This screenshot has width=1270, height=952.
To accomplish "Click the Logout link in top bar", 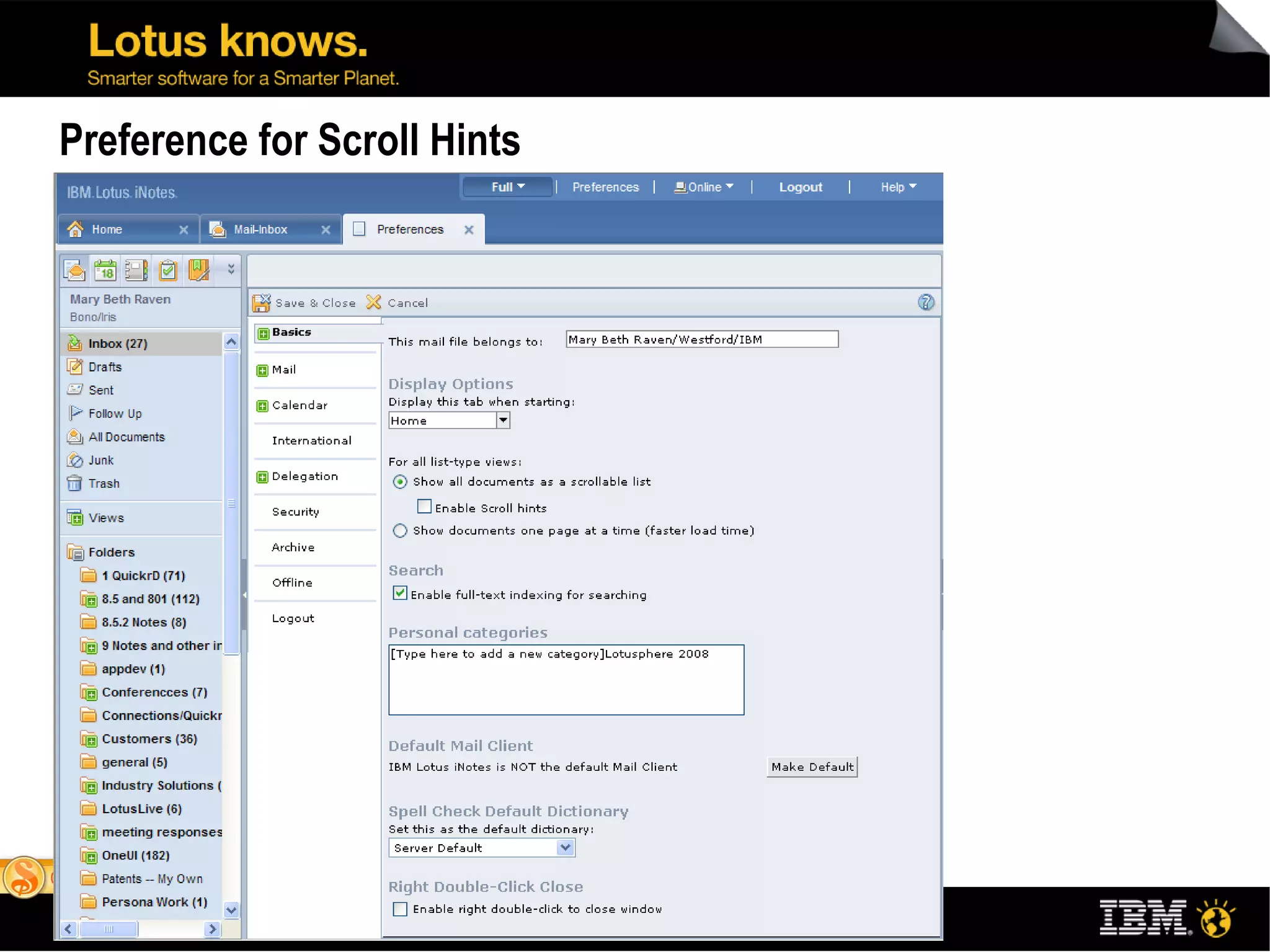I will [x=800, y=187].
